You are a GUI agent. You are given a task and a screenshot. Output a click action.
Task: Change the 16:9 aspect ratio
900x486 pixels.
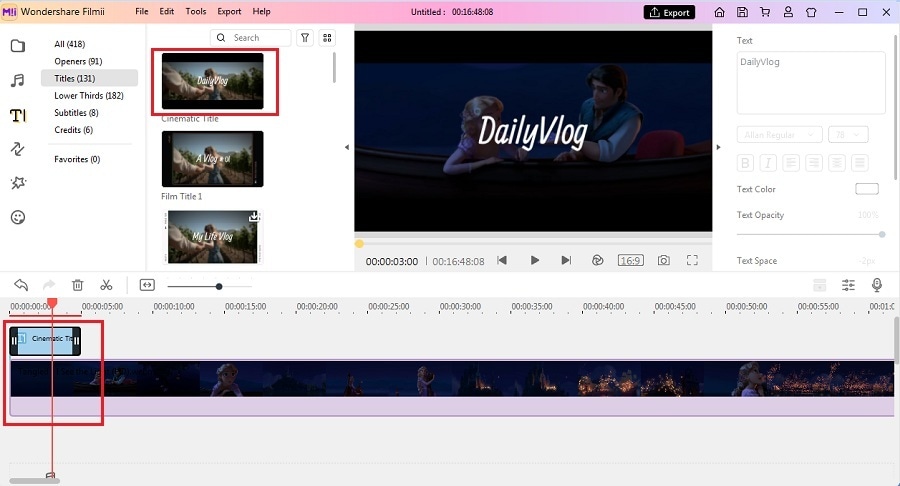630,261
